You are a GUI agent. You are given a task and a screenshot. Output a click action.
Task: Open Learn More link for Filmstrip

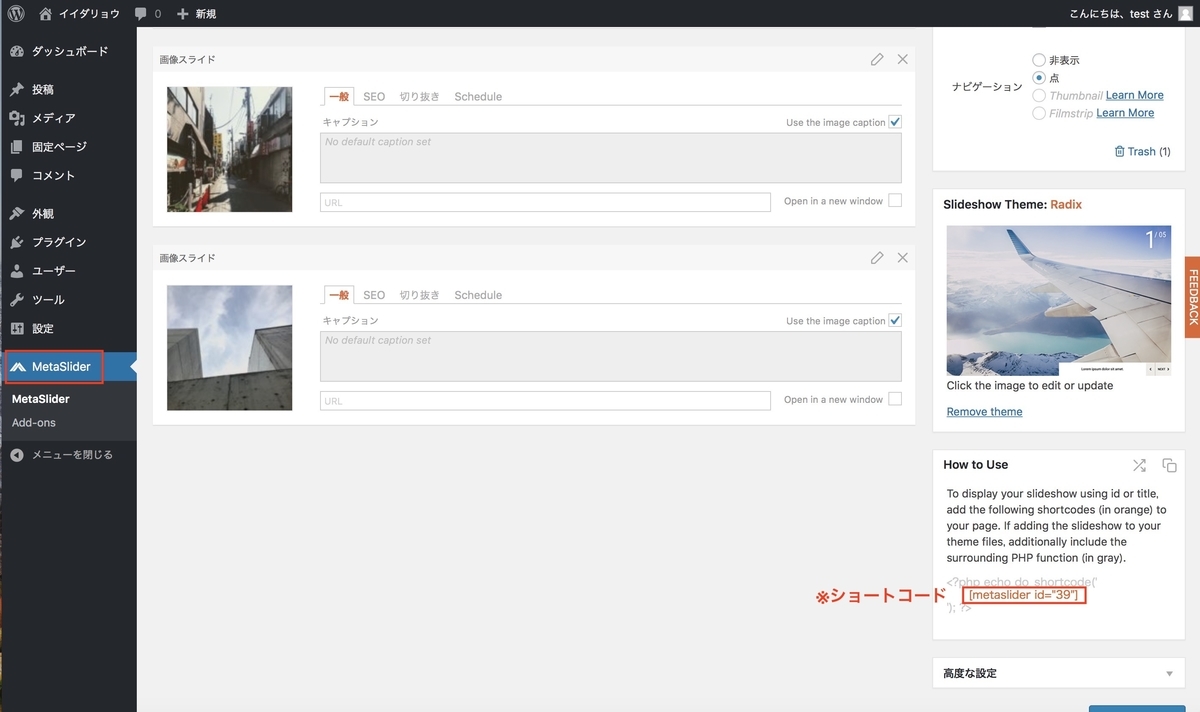1125,113
